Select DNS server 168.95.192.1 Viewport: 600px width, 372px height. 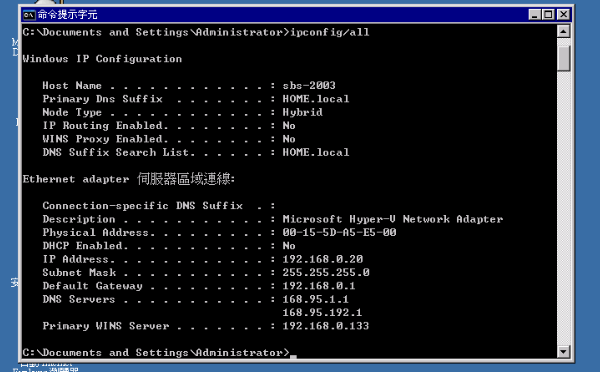[x=322, y=313]
